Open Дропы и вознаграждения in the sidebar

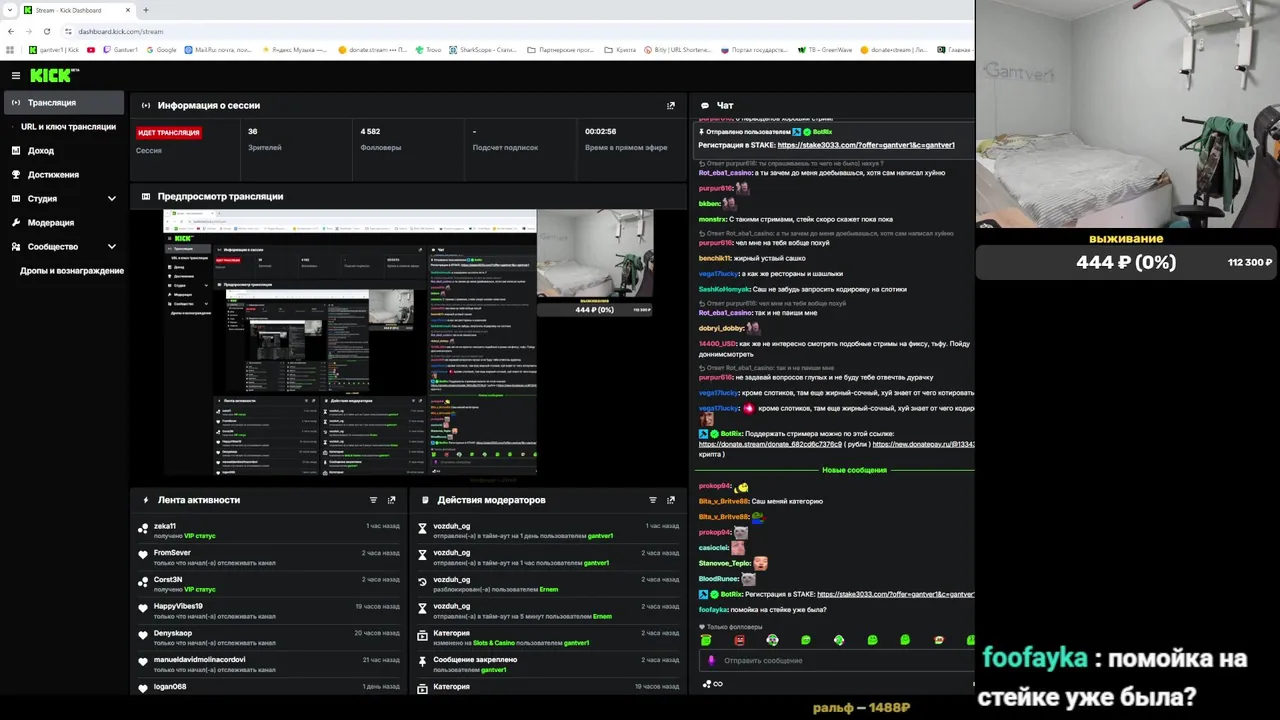(71, 271)
